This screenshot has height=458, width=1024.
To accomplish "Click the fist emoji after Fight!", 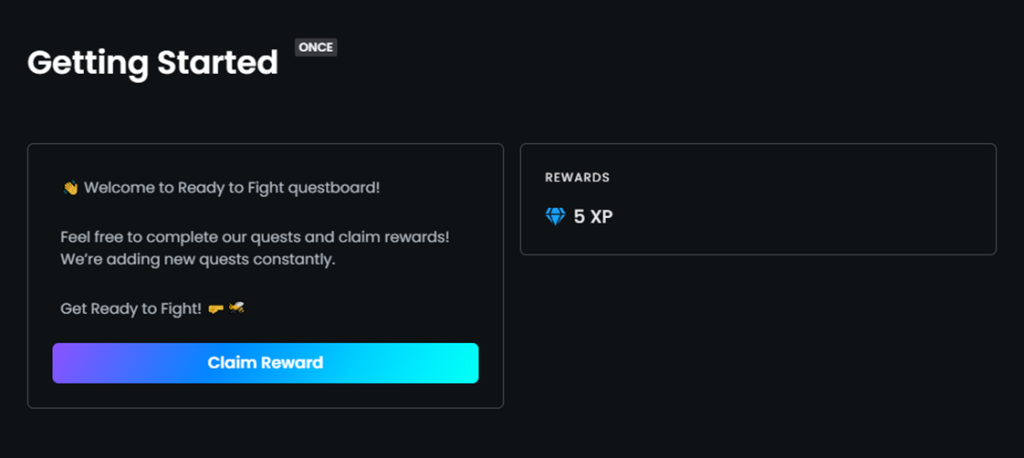I will click(x=215, y=308).
